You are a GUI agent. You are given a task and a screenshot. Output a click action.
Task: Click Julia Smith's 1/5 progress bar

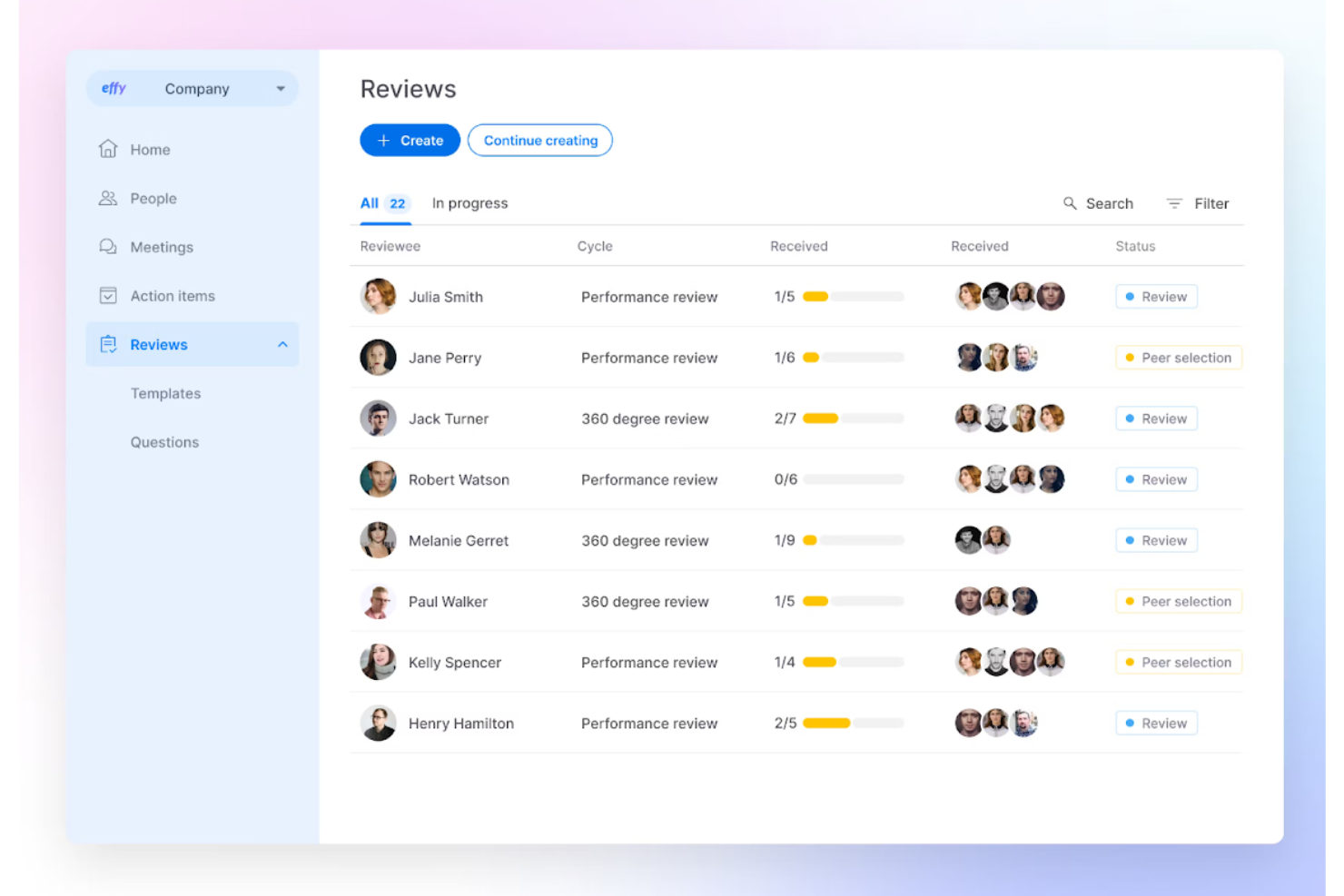click(x=853, y=297)
